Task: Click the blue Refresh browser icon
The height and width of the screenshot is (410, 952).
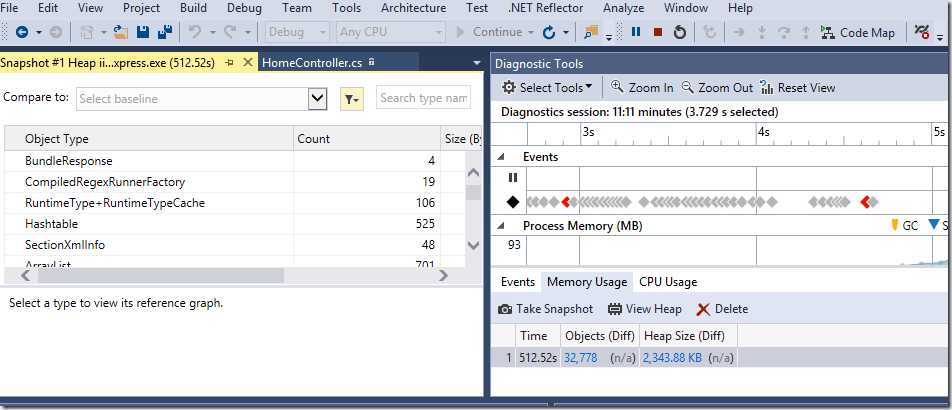Action: click(549, 33)
